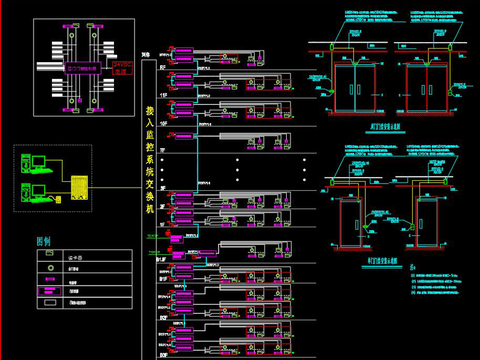Click the card reader symbol in legend
Screen dimensions: 480x360
tap(50, 253)
